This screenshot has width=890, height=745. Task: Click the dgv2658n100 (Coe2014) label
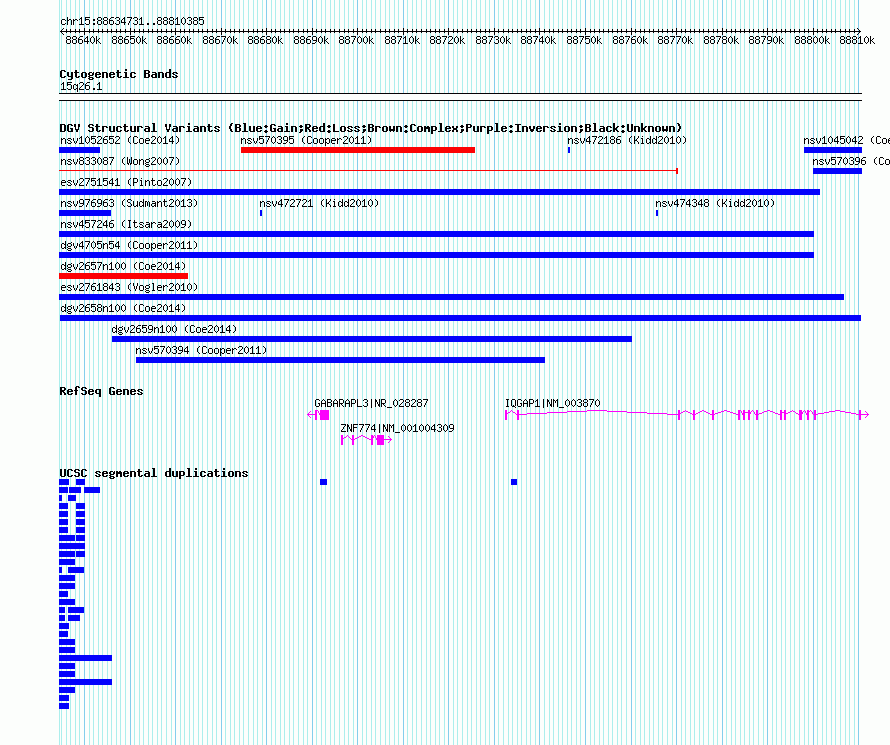(123, 308)
